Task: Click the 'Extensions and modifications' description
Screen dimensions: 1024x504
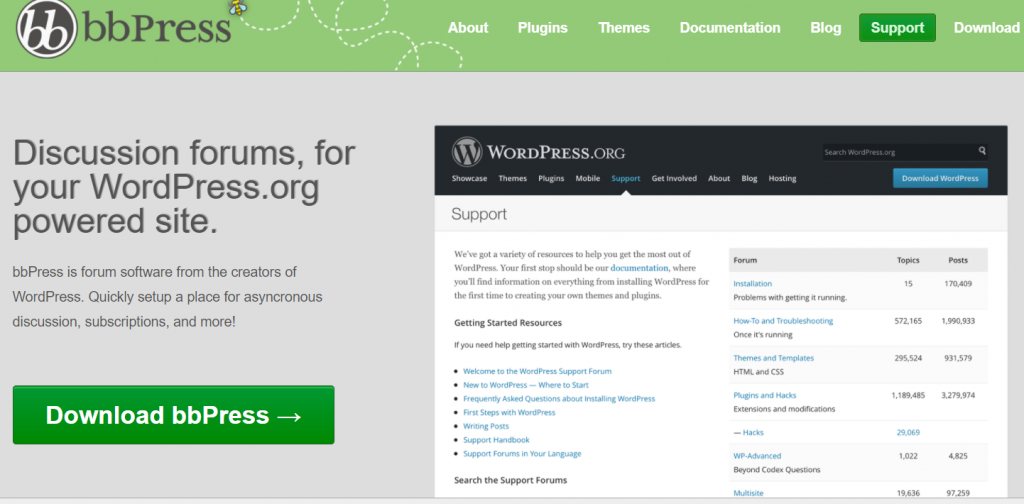Action: tap(784, 409)
